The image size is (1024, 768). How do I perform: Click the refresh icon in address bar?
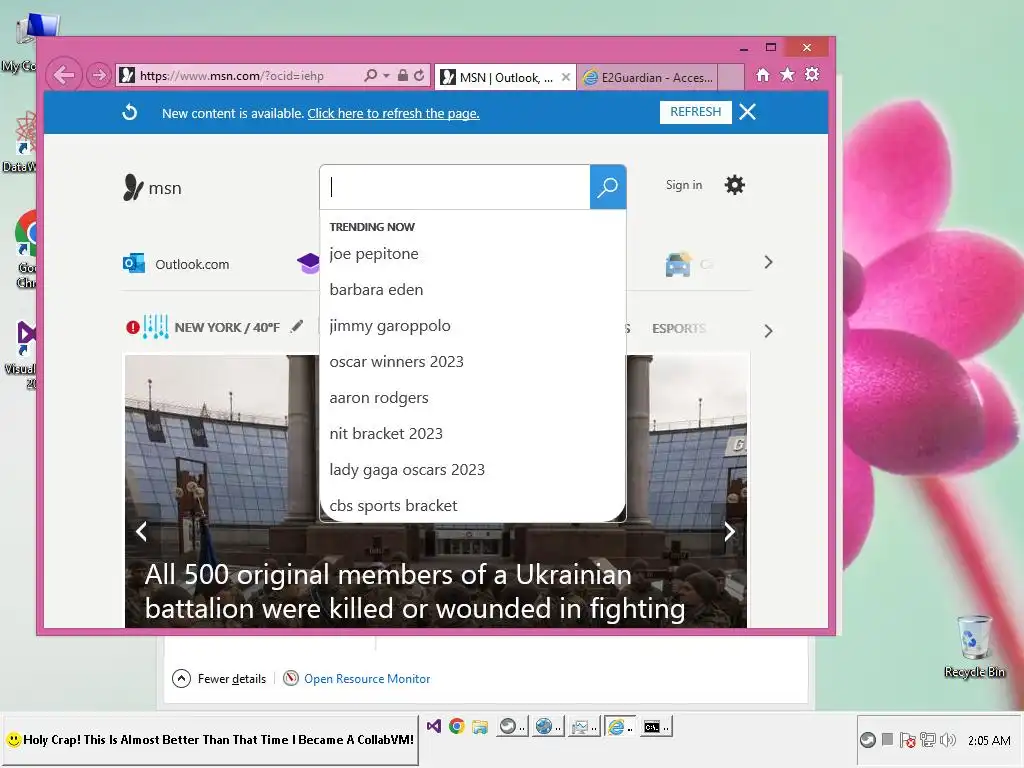(419, 75)
